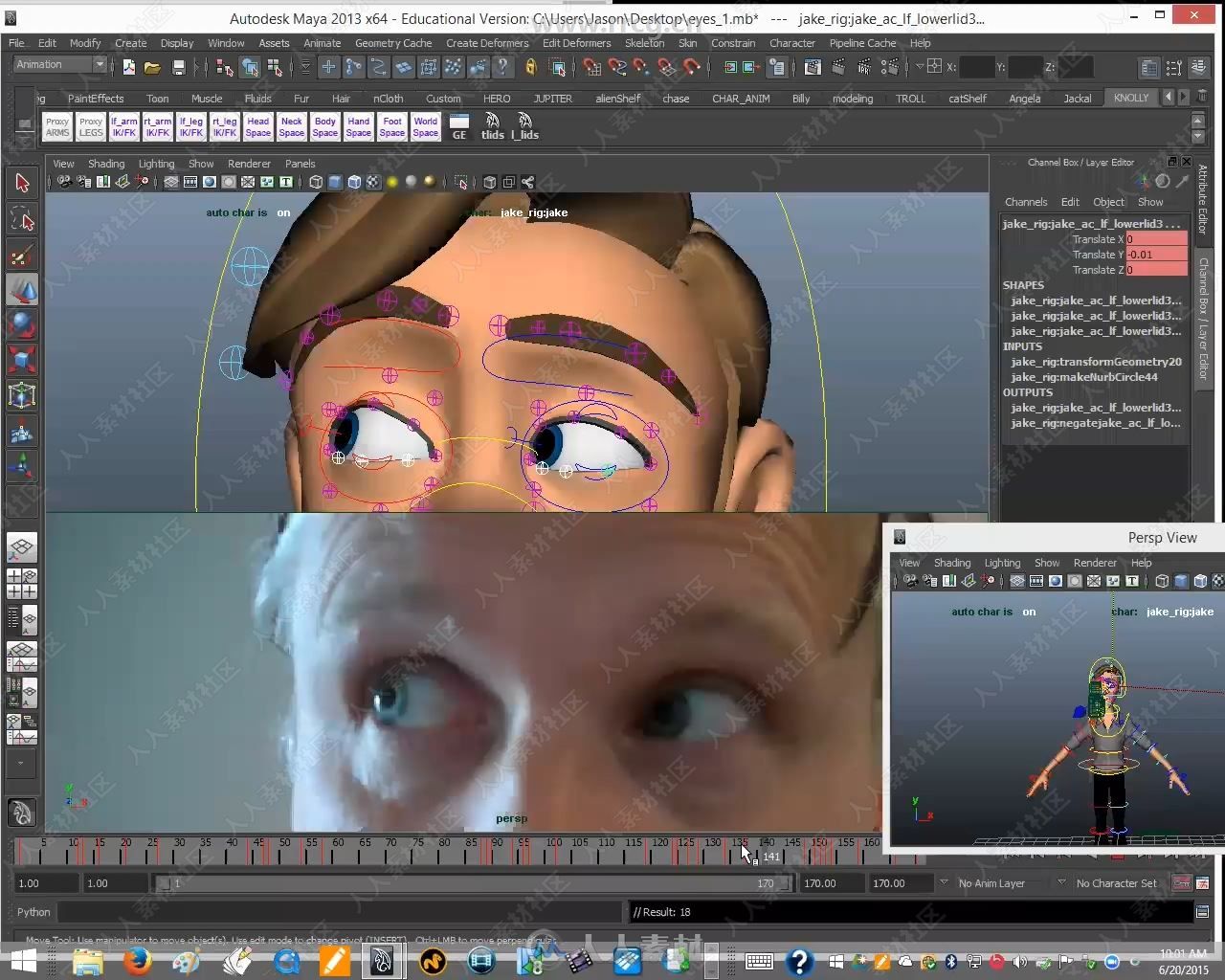Image resolution: width=1225 pixels, height=980 pixels.
Task: Choose the Move tool in toolbox
Action: [x=22, y=290]
